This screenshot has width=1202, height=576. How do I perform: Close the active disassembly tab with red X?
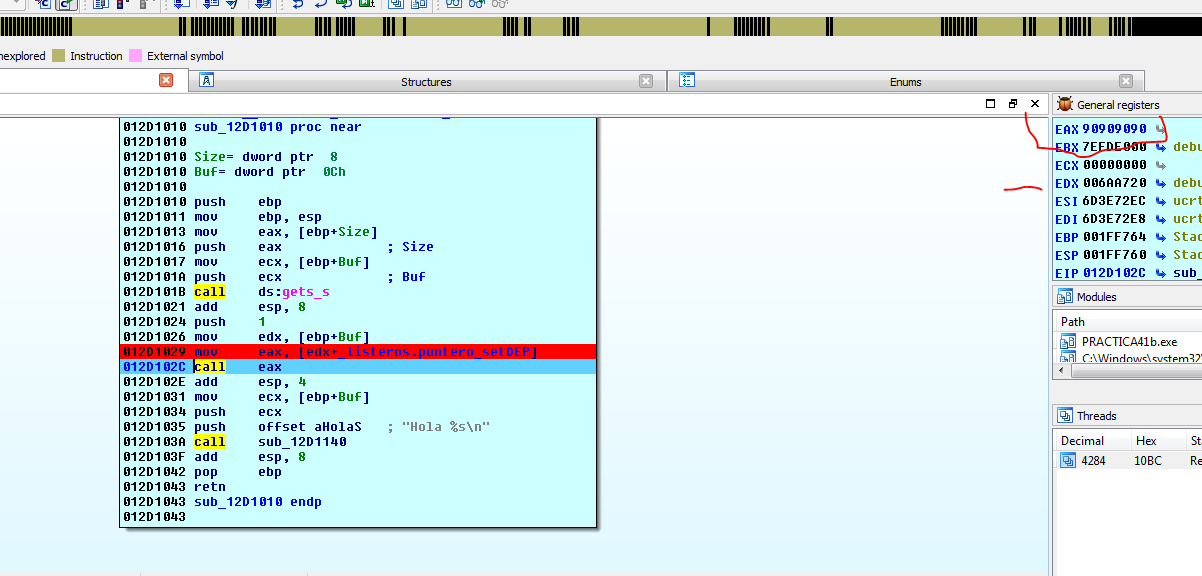click(x=166, y=80)
